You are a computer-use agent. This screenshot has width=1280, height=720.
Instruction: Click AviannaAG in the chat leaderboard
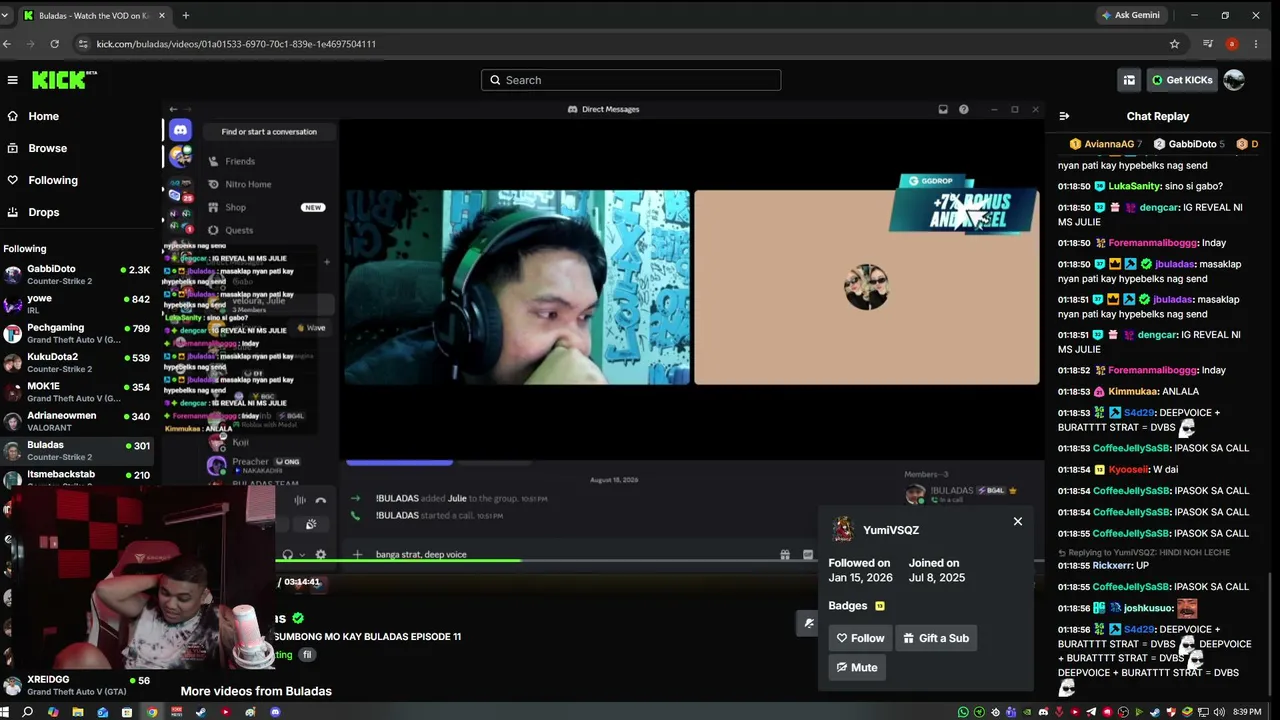[x=1107, y=144]
